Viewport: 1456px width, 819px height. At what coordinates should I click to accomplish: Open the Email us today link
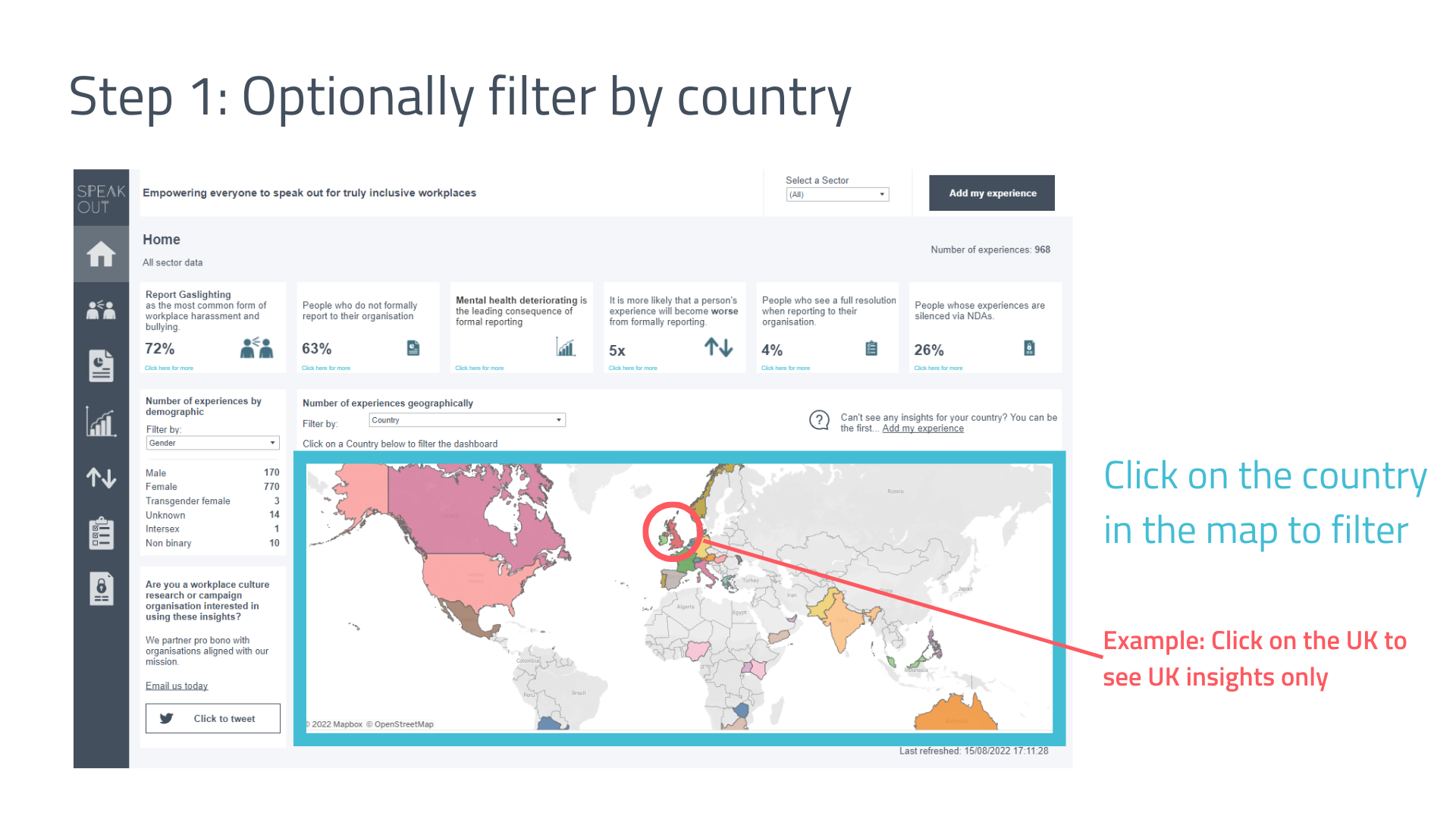[x=176, y=685]
